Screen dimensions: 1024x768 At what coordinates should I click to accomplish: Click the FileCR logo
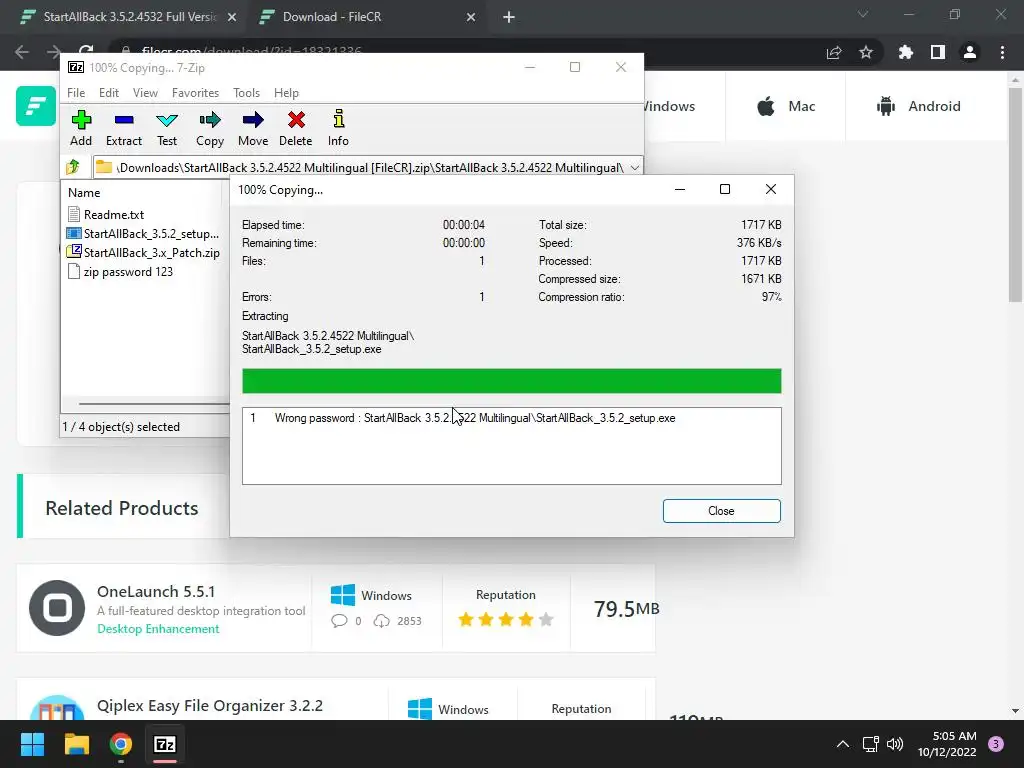tap(36, 106)
